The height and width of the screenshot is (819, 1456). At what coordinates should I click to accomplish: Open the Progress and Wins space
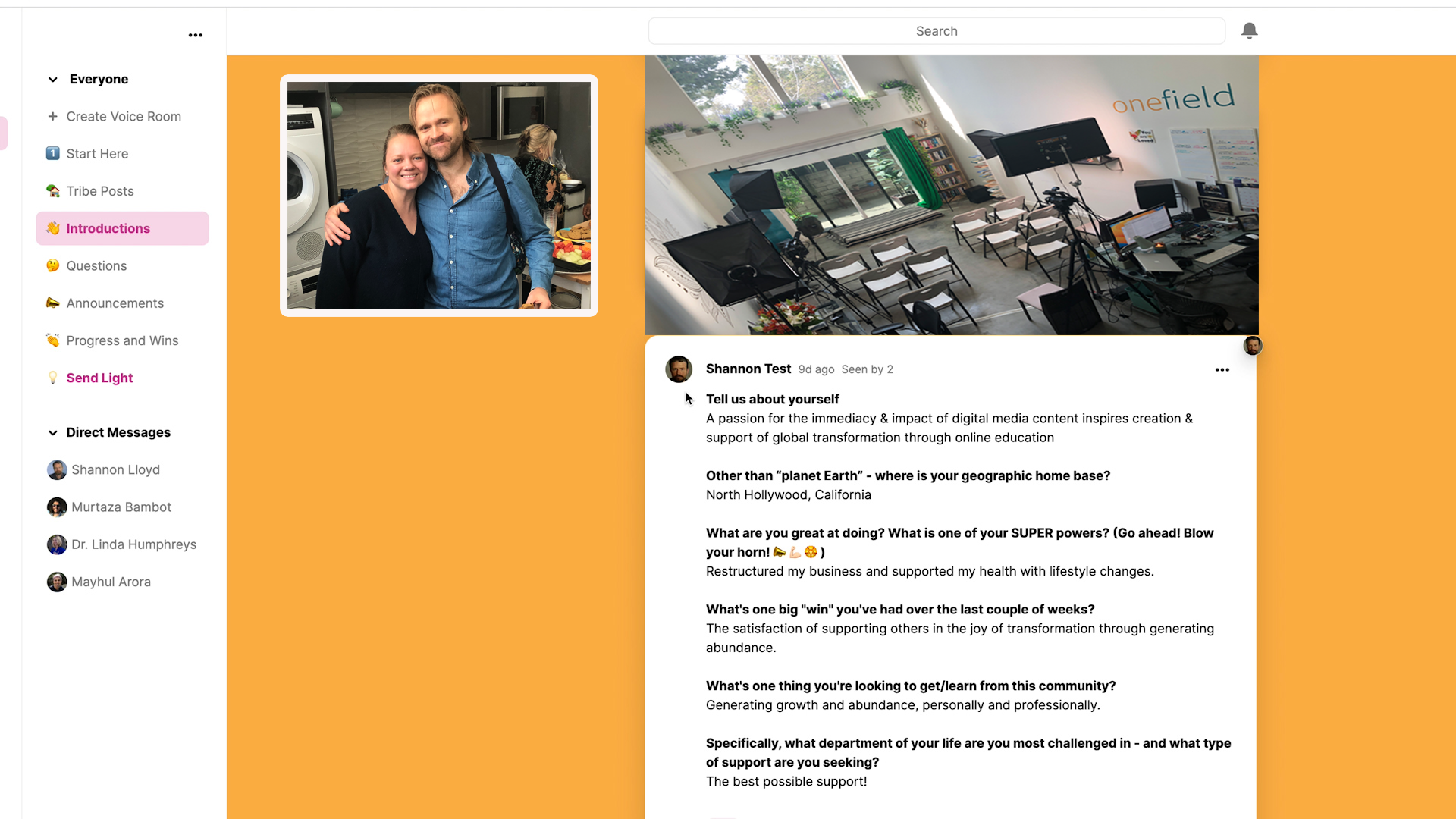click(x=122, y=340)
